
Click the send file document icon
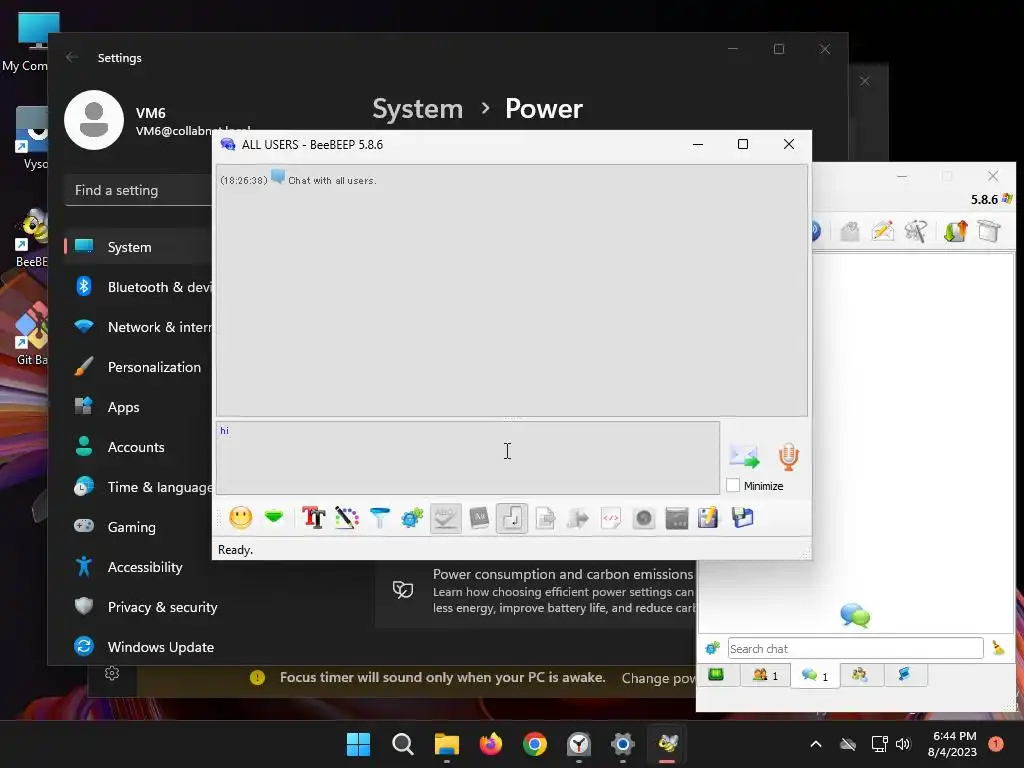tap(545, 518)
